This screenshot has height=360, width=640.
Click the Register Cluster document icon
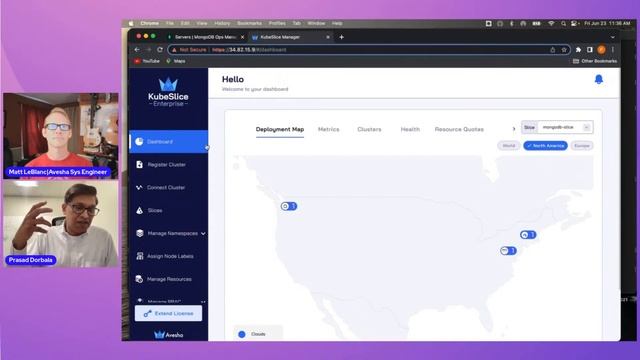[140, 164]
